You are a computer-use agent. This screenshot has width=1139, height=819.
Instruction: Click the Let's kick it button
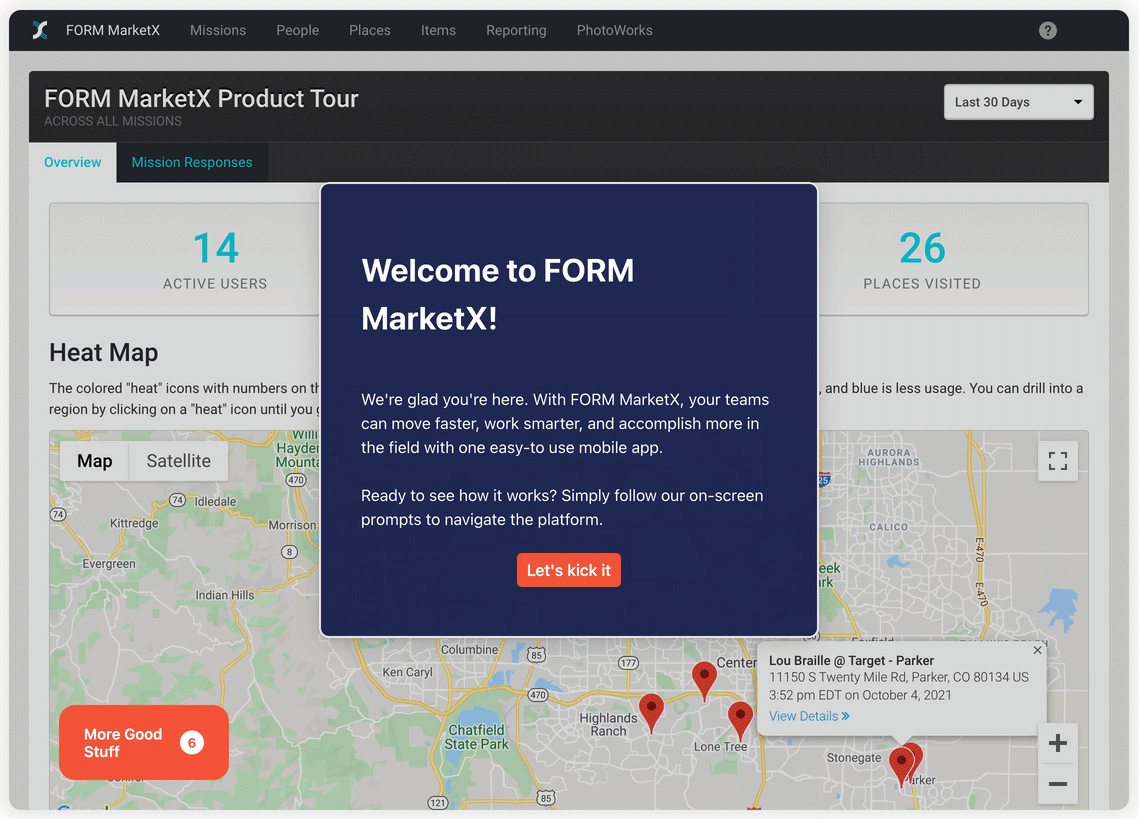click(x=569, y=570)
